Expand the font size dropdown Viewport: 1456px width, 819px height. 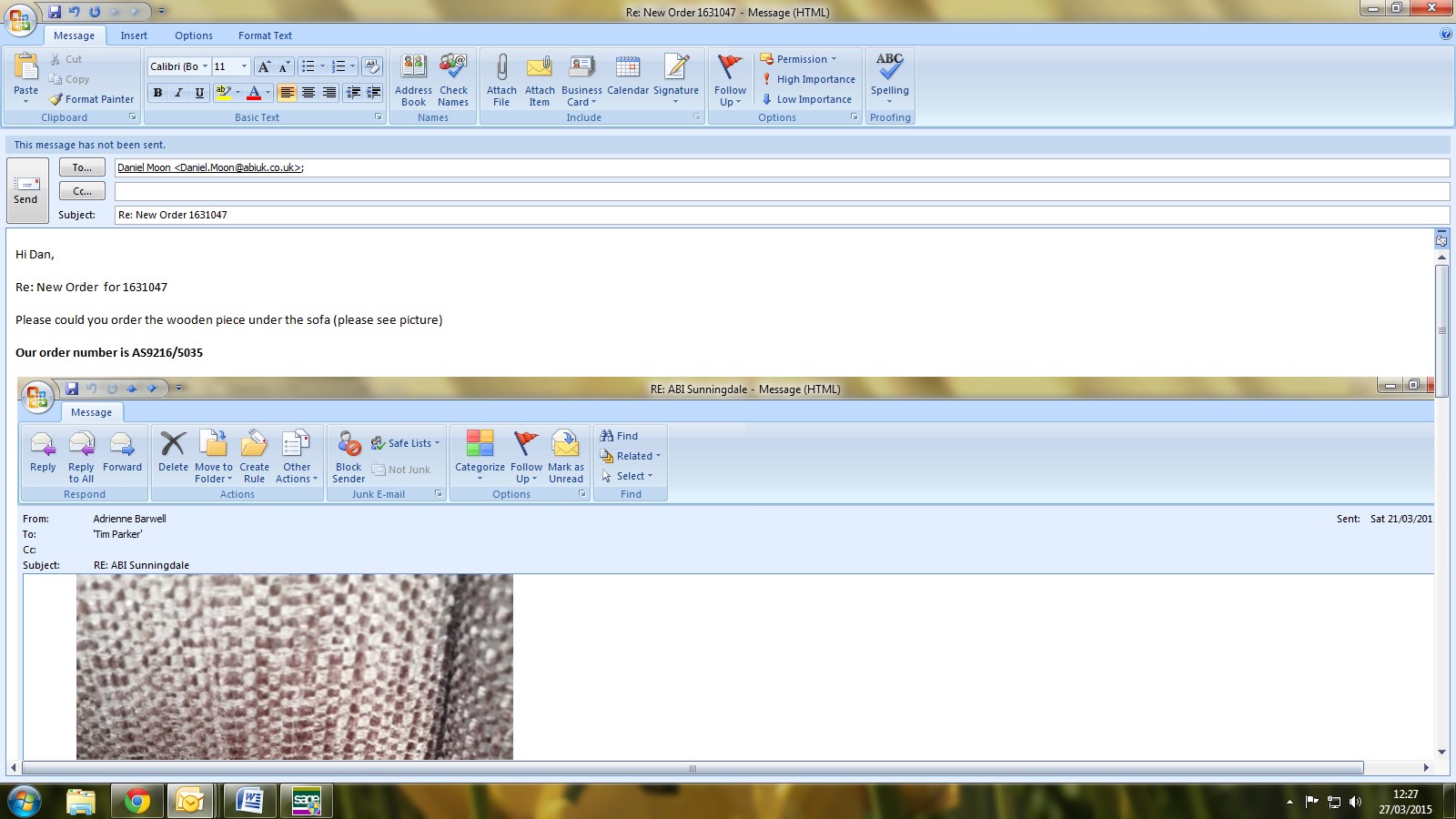pos(244,66)
